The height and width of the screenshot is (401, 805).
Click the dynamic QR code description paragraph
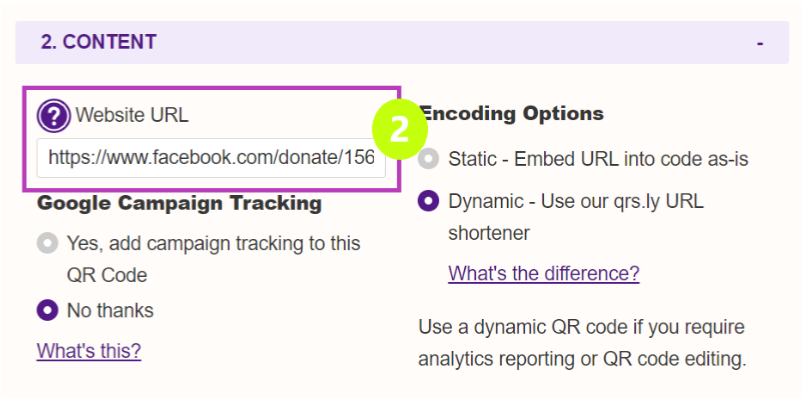[x=582, y=343]
